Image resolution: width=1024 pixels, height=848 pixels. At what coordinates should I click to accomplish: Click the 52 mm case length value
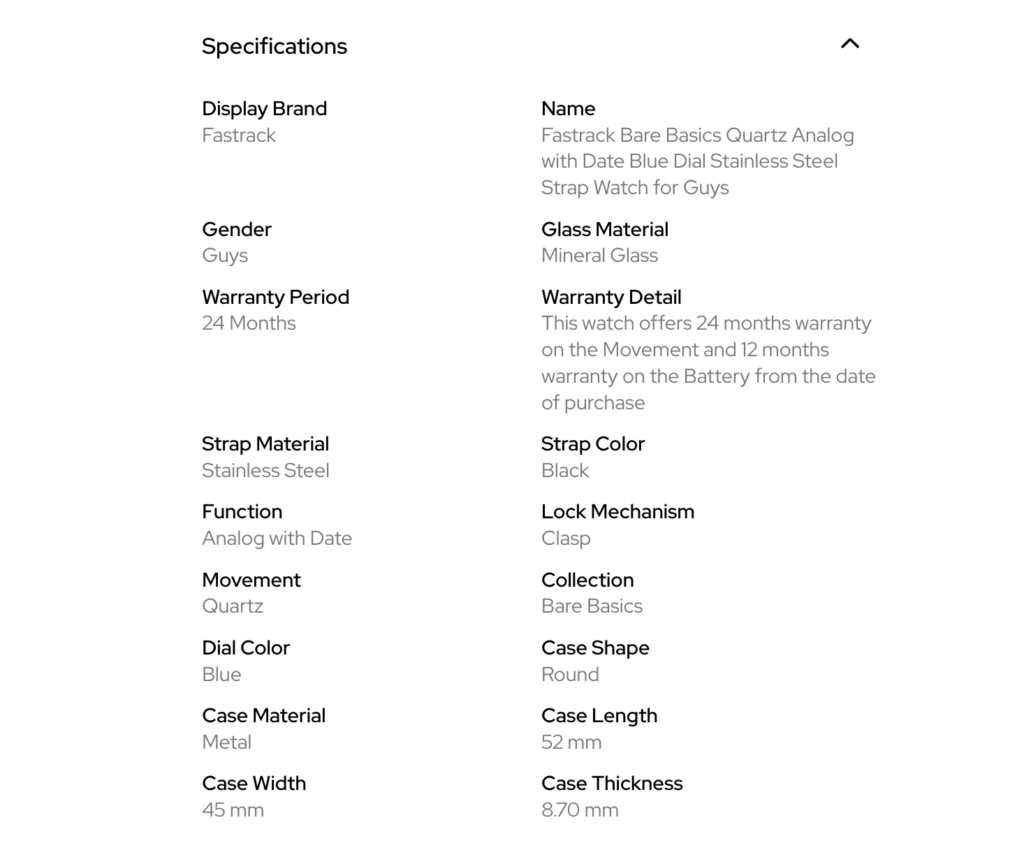point(571,742)
